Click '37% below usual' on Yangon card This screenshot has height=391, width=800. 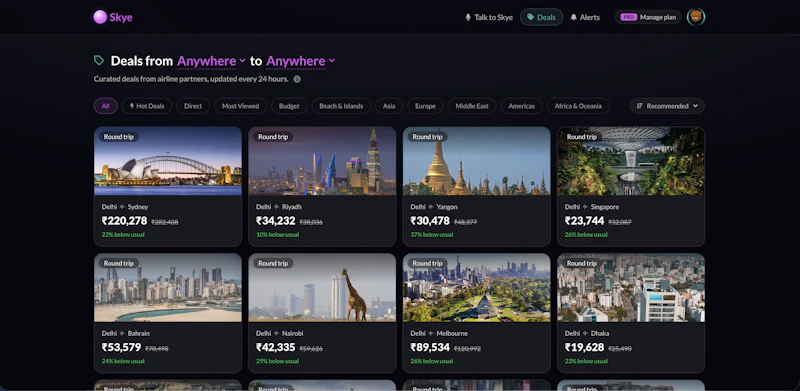point(432,235)
